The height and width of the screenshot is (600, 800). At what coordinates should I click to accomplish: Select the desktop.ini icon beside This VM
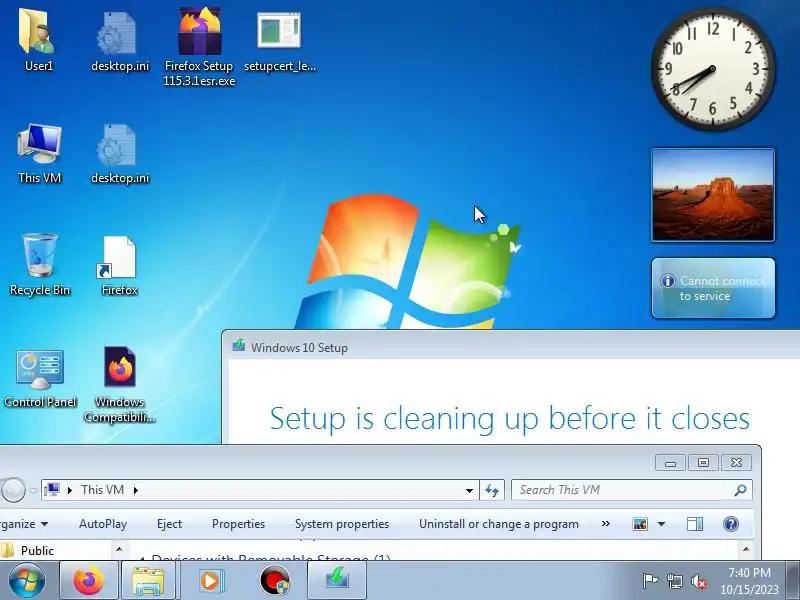119,152
